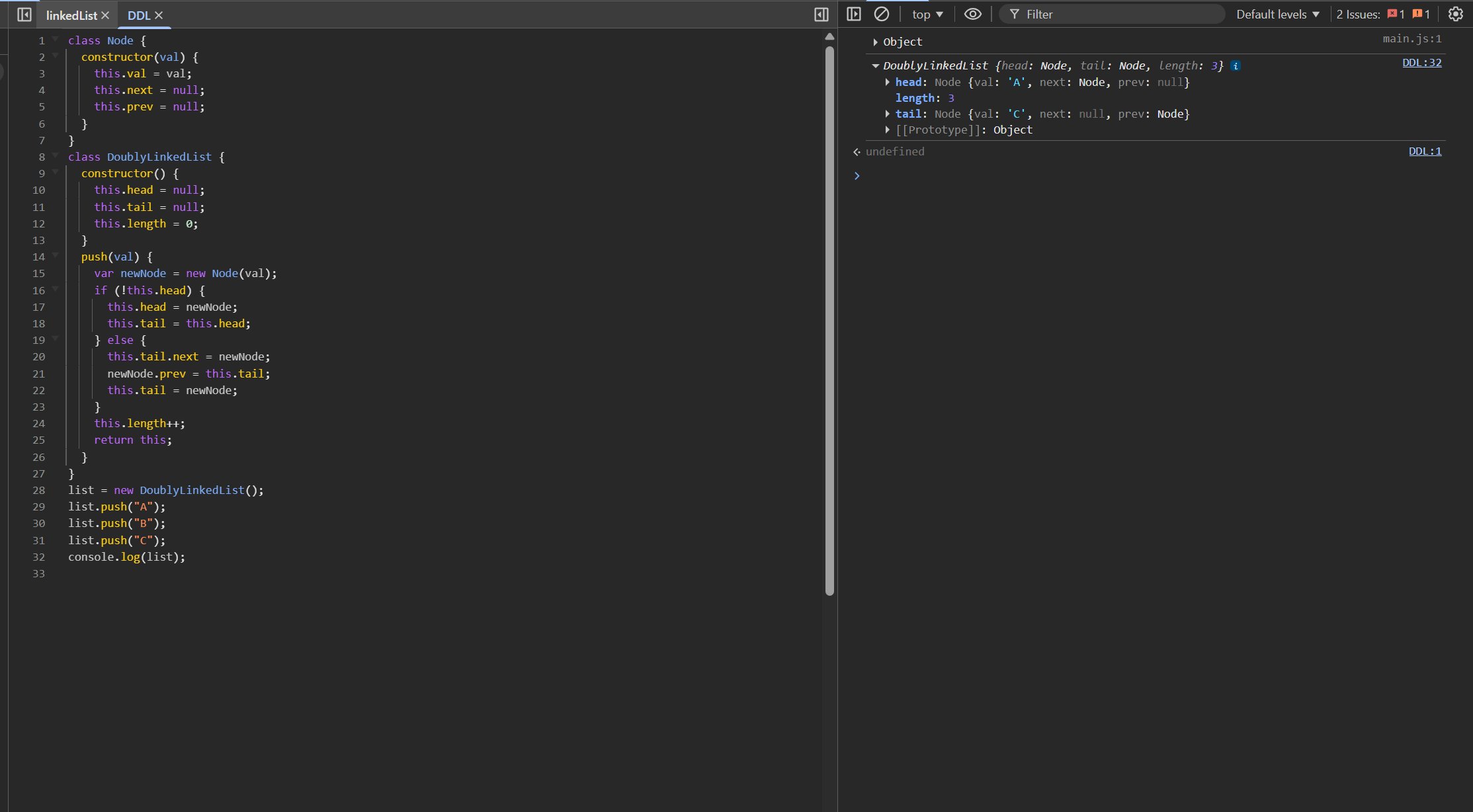Expand the head Node property
Viewport: 1473px width, 812px height.
pyautogui.click(x=888, y=82)
